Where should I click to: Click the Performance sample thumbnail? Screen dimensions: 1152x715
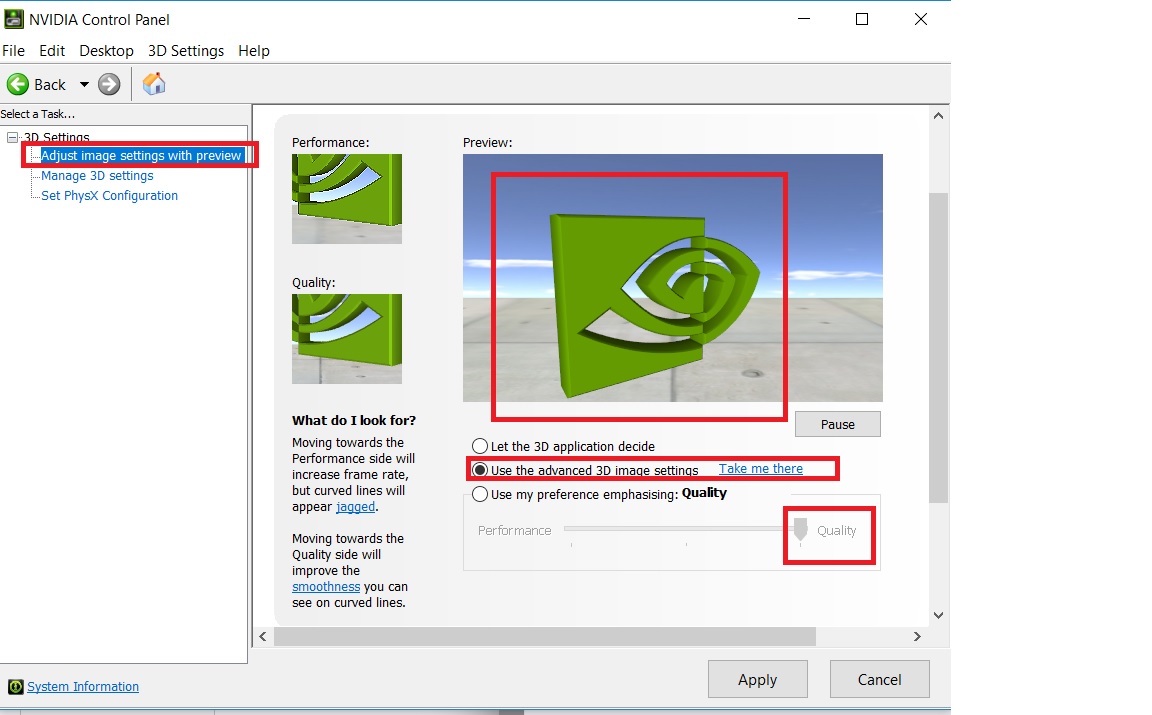(347, 198)
